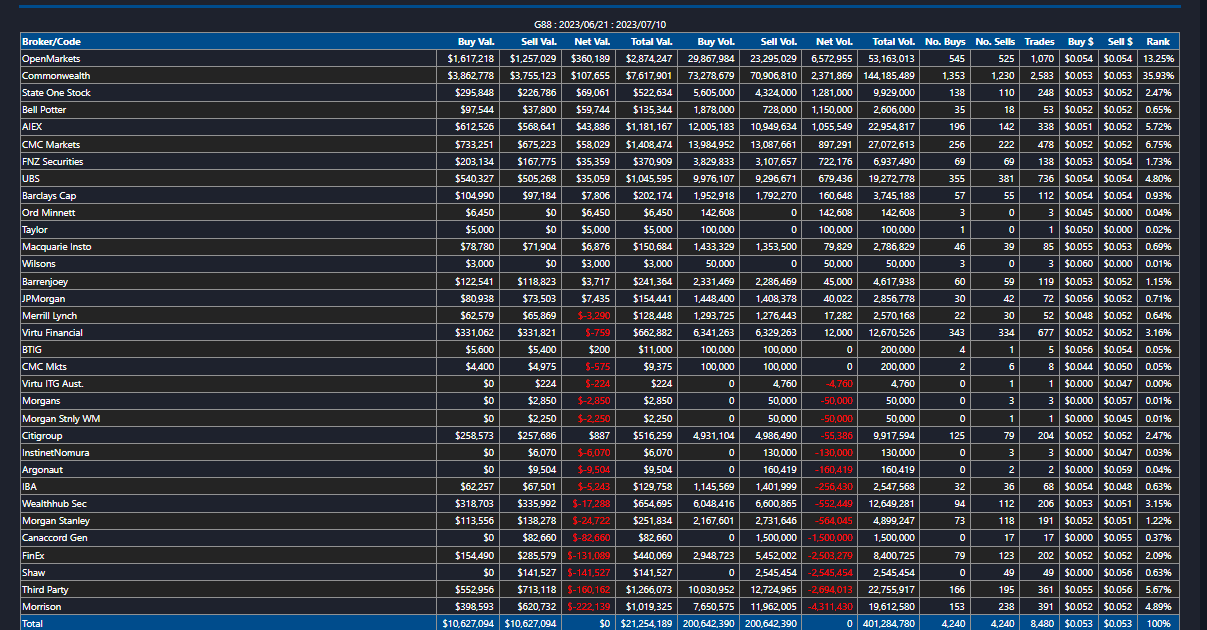Image resolution: width=1207 pixels, height=630 pixels.
Task: Select the BTIG broker name
Action: point(32,350)
